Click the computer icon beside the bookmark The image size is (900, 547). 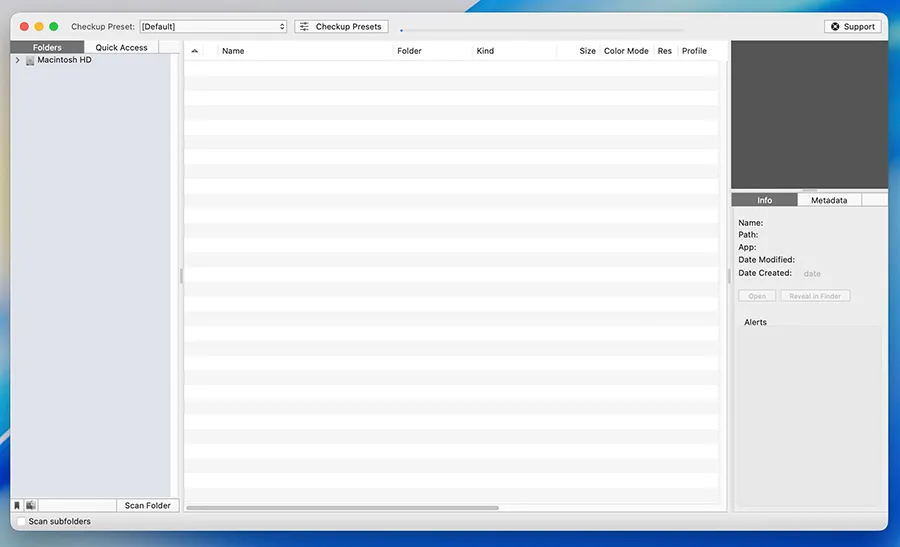[31, 505]
